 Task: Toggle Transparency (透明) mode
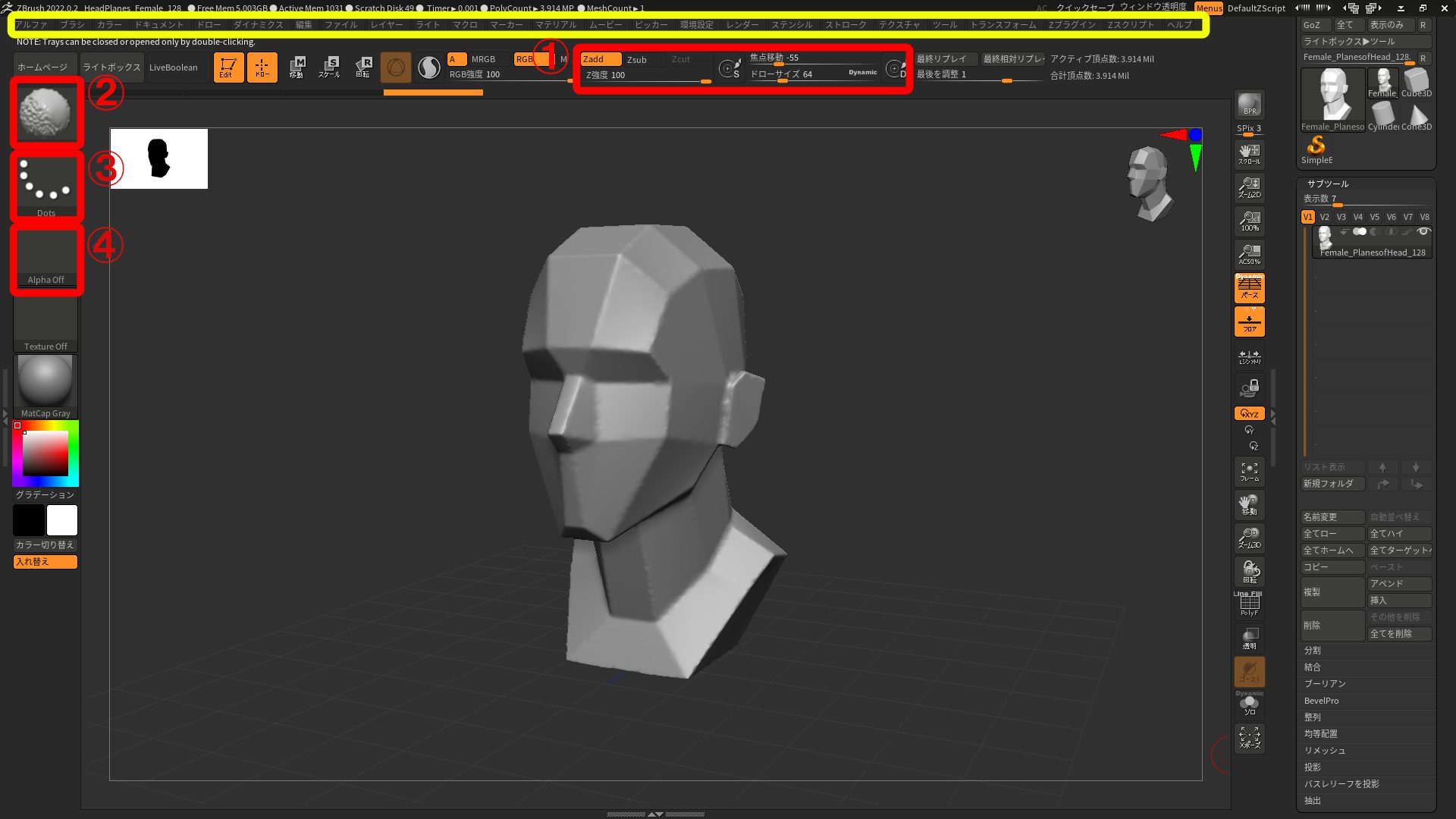[x=1249, y=638]
